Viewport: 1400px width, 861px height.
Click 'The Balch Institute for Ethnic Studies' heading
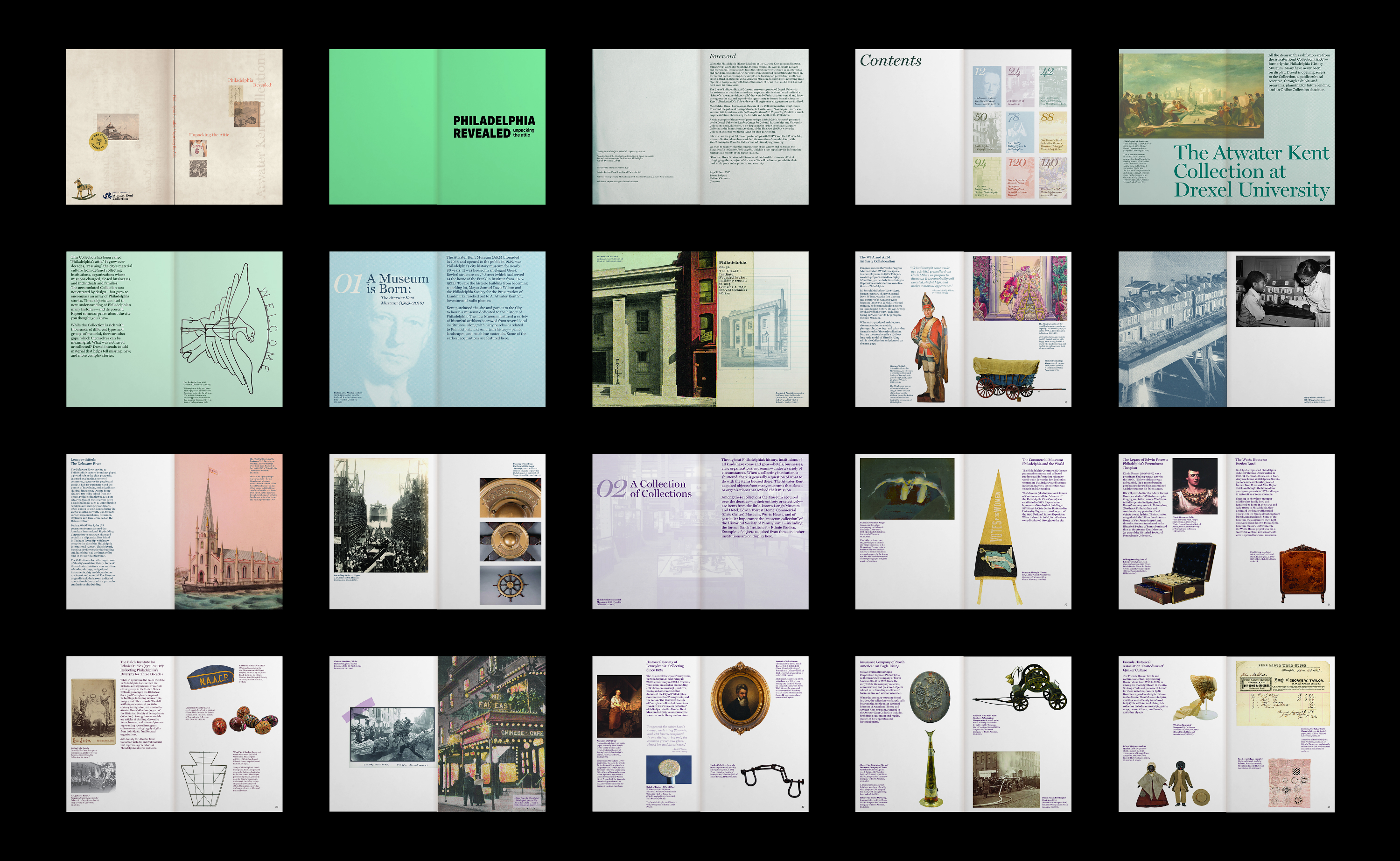pos(142,668)
